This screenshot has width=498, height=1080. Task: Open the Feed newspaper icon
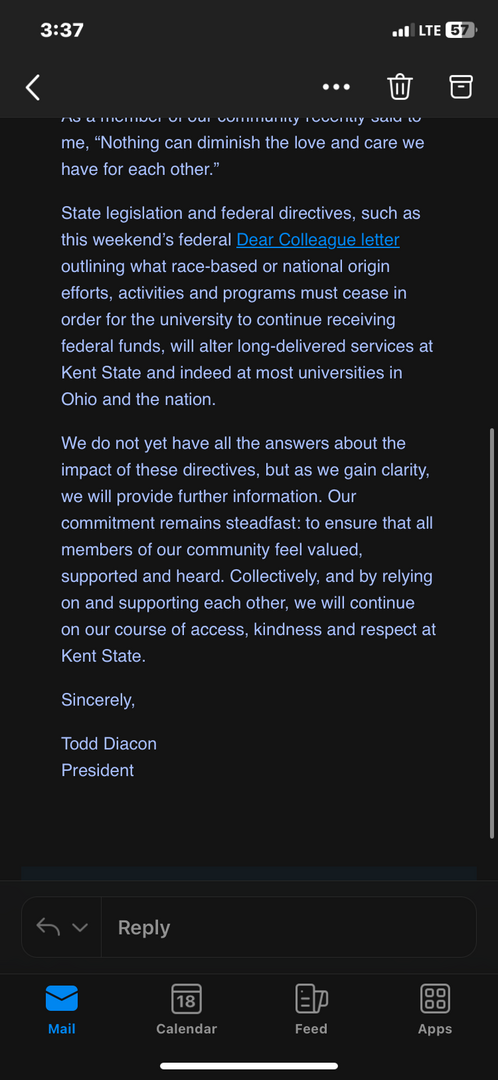pyautogui.click(x=311, y=999)
